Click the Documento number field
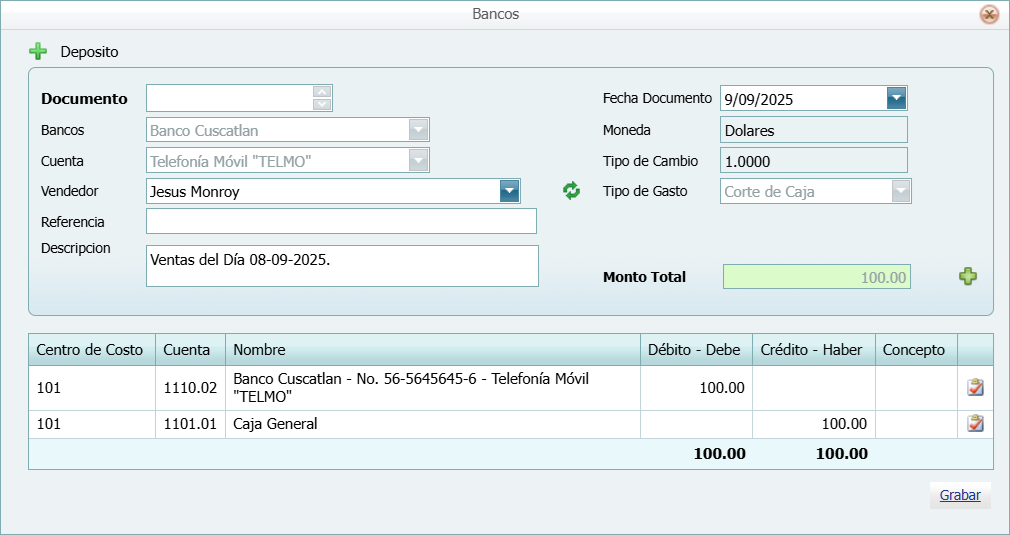This screenshot has width=1010, height=535. 229,98
